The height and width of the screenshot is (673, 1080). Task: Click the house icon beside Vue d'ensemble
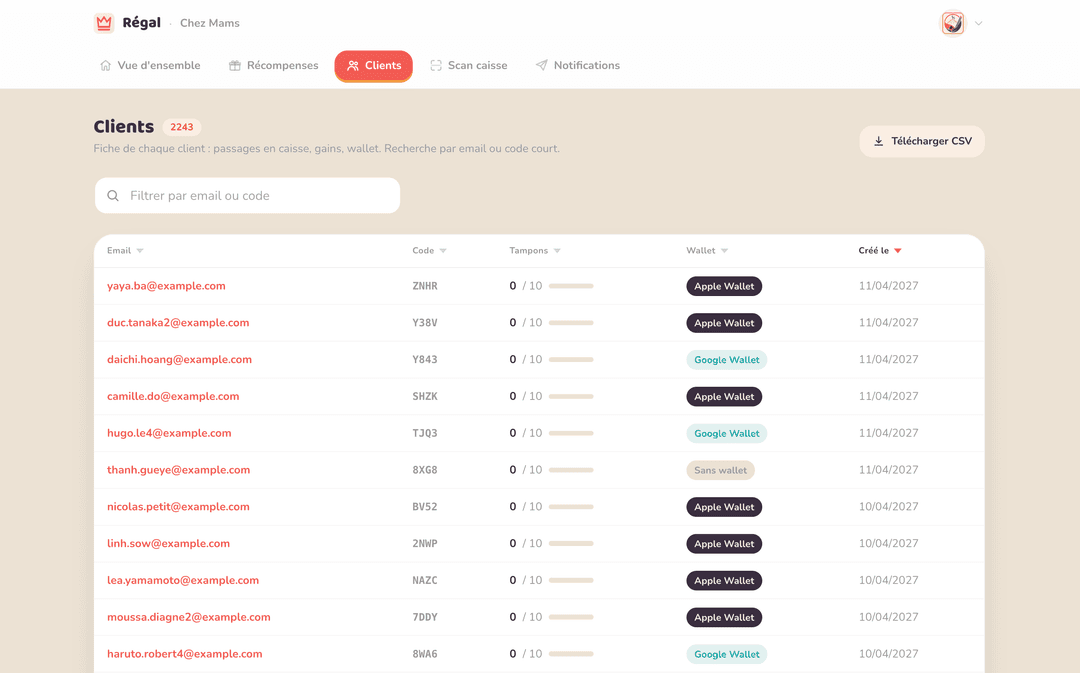[x=105, y=65]
